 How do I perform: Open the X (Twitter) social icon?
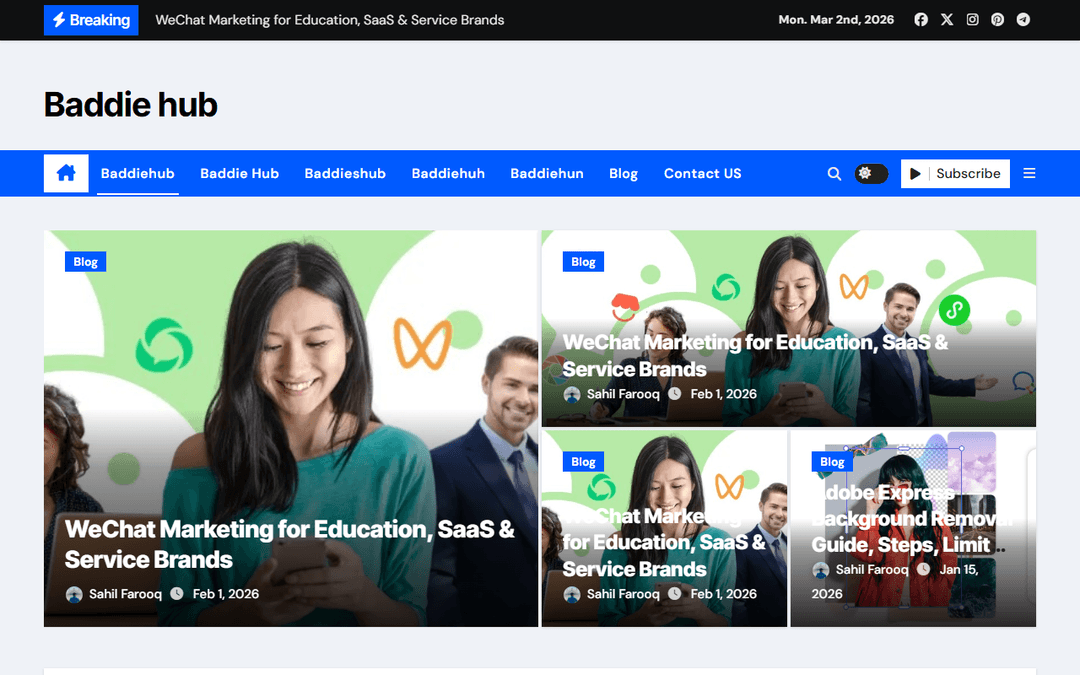(947, 20)
